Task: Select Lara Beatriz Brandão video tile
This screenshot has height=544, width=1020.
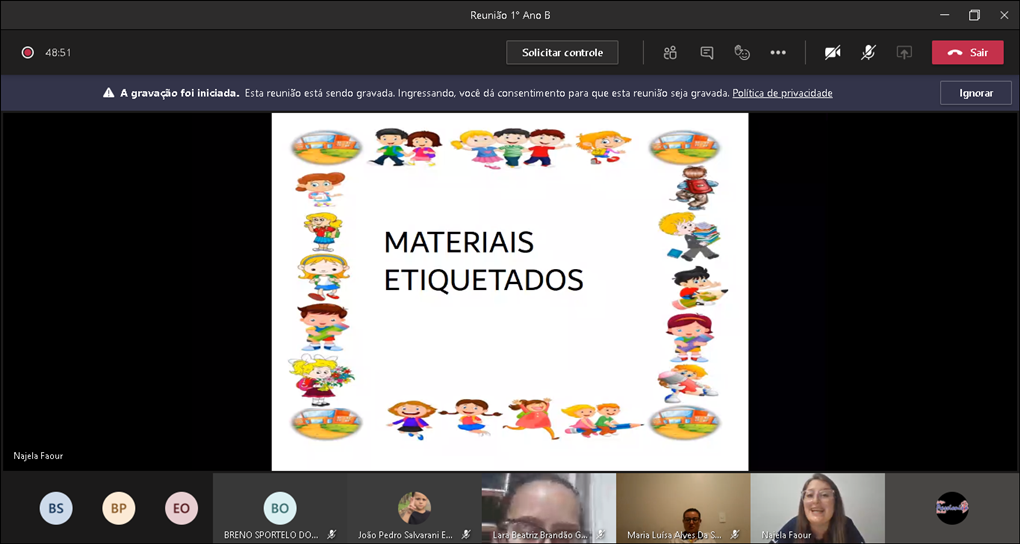Action: [x=548, y=508]
